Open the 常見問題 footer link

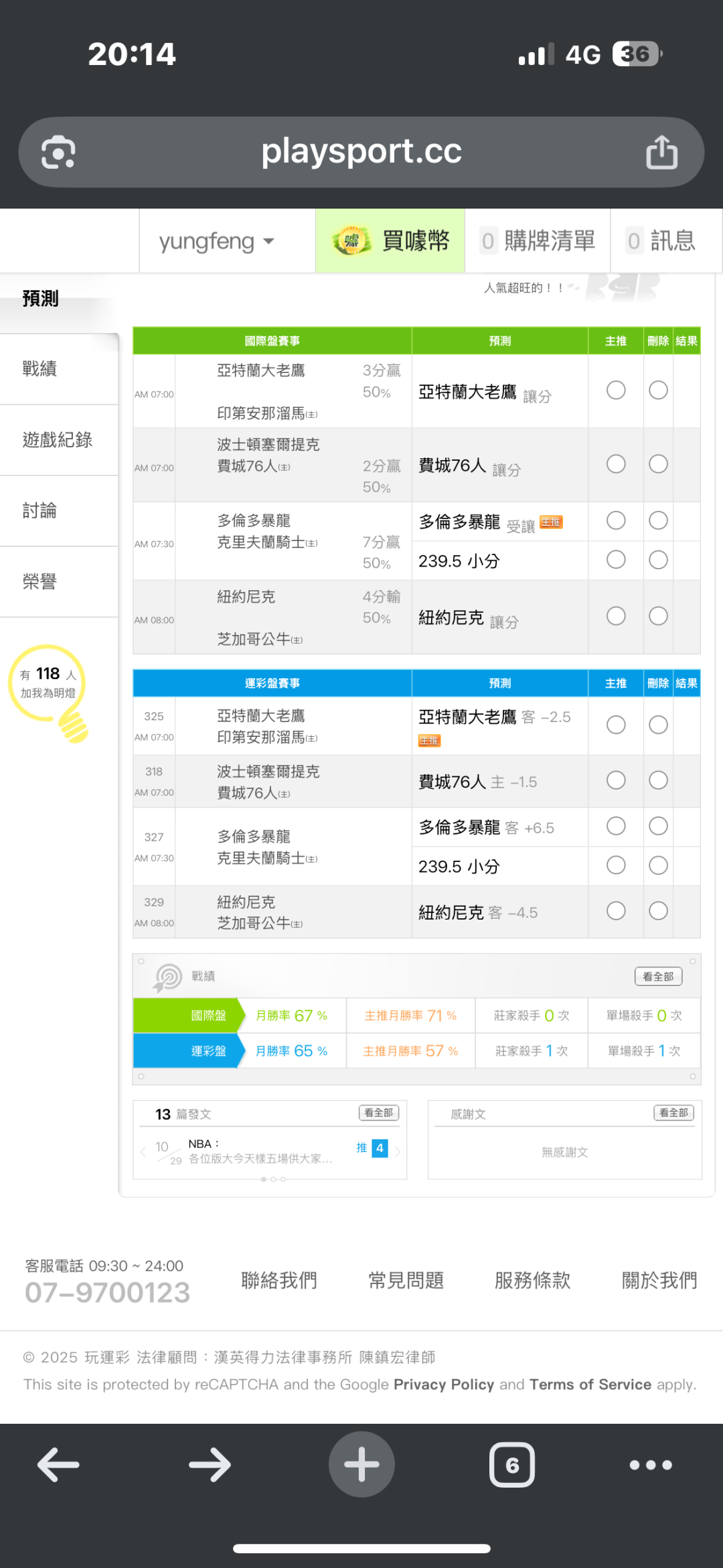coord(406,1281)
